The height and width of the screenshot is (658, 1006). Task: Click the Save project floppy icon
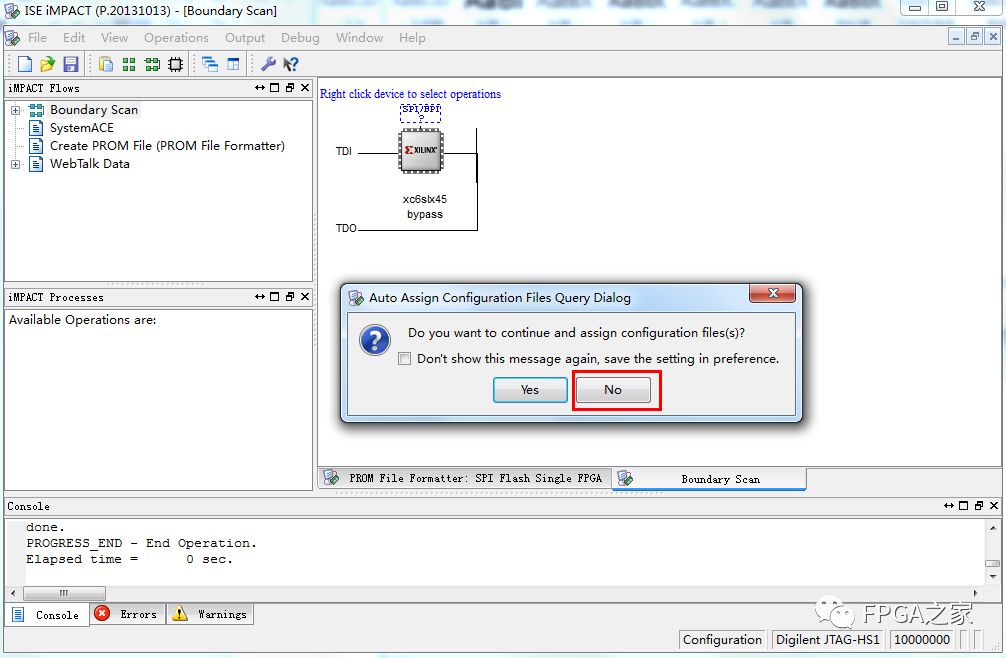point(71,63)
